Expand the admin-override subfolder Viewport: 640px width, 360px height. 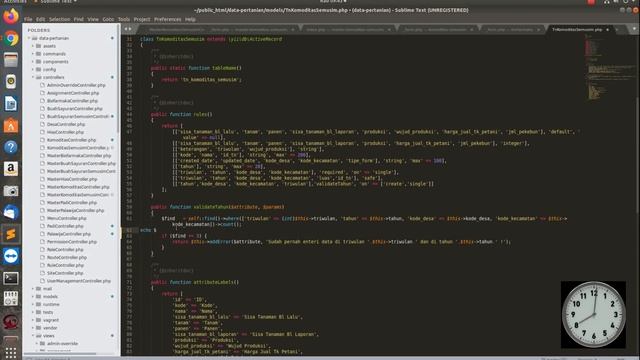point(37,344)
